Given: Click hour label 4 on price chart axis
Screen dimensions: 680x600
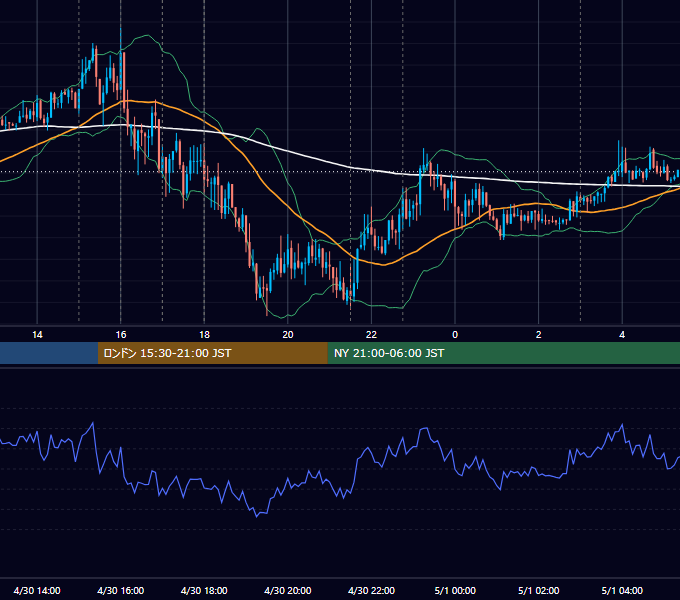Looking at the screenshot, I should [x=622, y=335].
